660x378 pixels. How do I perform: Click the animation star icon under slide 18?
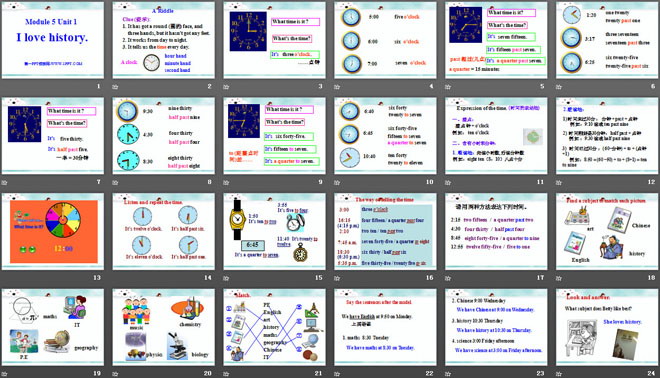(559, 278)
